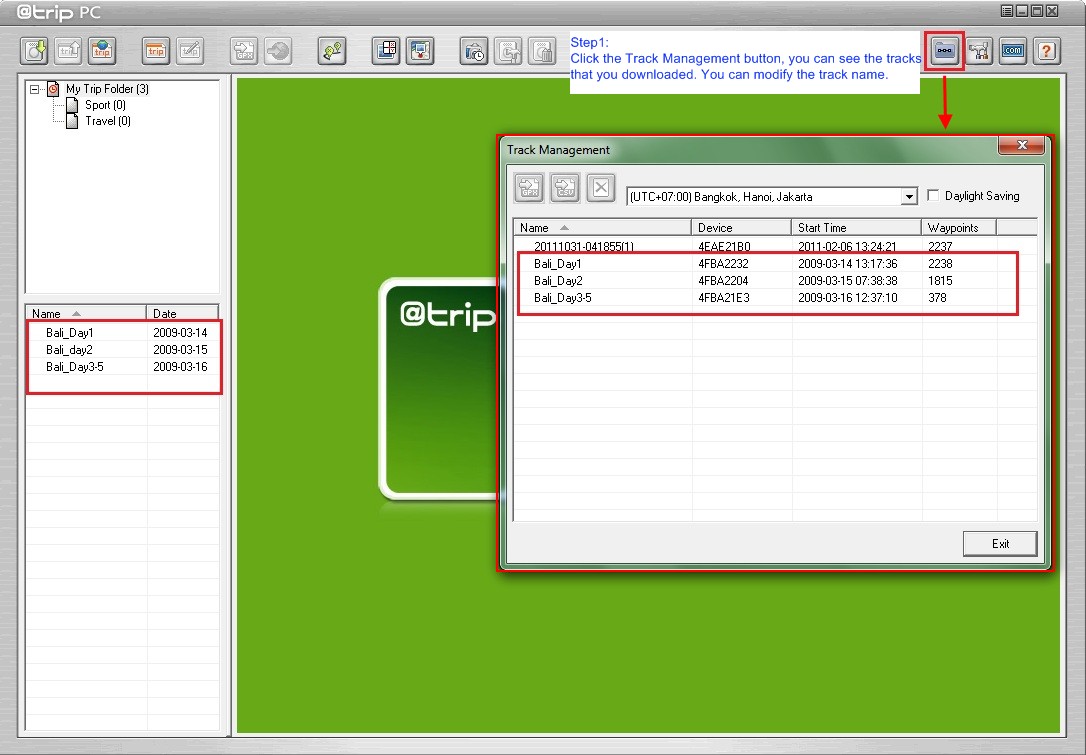Click the orange 'trip' new trip toolbar icon

point(156,51)
